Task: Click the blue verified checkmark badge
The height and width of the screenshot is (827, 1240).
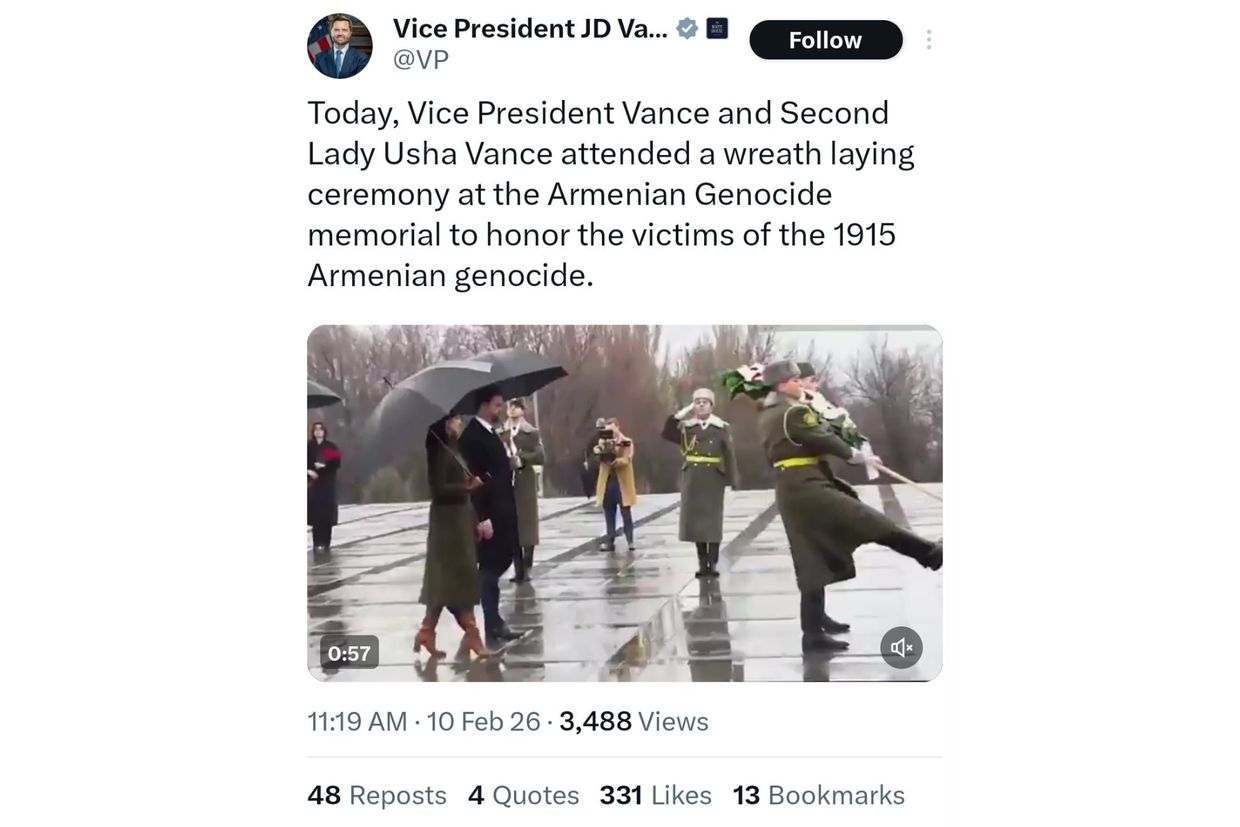Action: coord(687,29)
